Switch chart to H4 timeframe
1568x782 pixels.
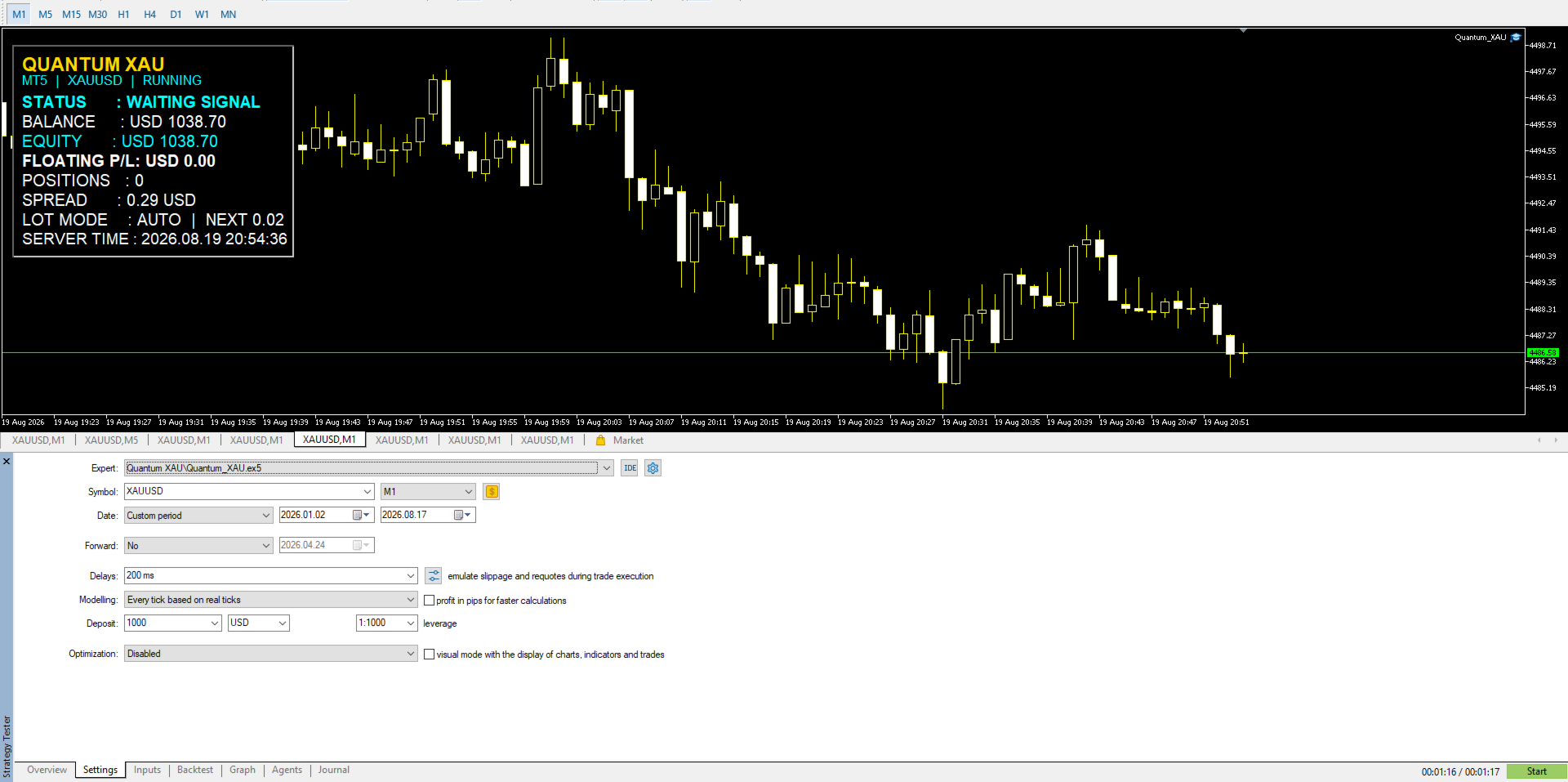149,15
